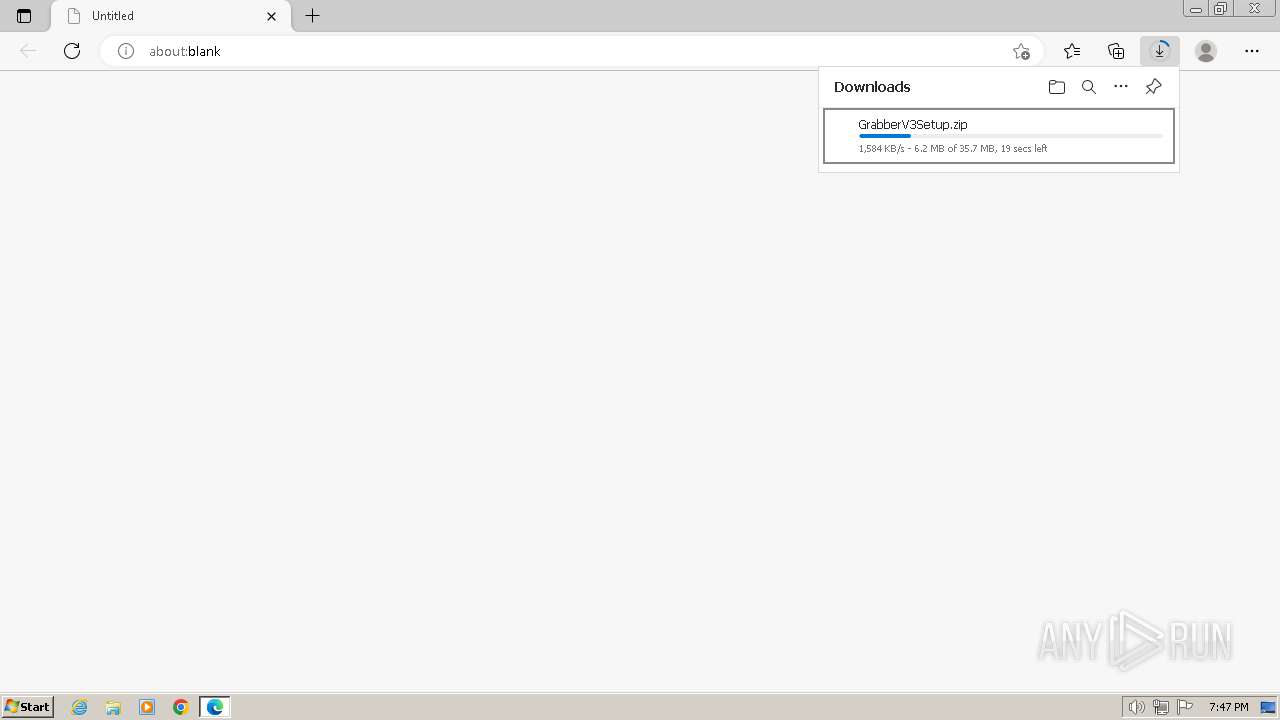
Task: Open a new tab with plus button
Action: [313, 16]
